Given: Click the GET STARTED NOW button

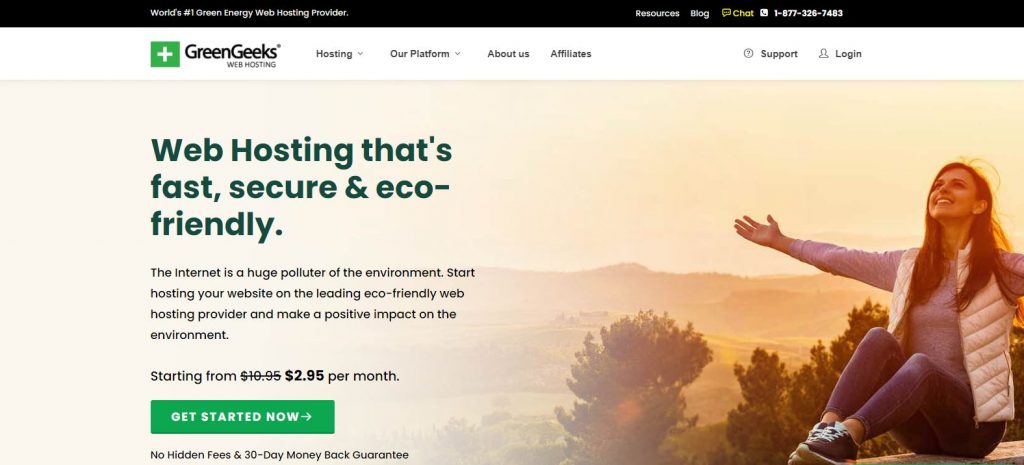Looking at the screenshot, I should click(x=242, y=417).
